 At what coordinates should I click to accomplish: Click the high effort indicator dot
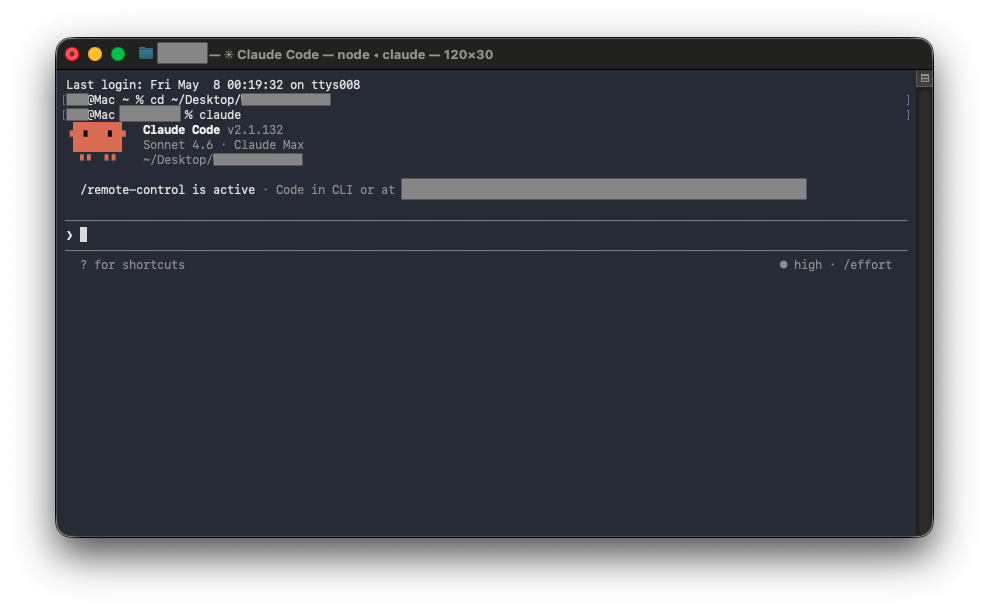783,265
